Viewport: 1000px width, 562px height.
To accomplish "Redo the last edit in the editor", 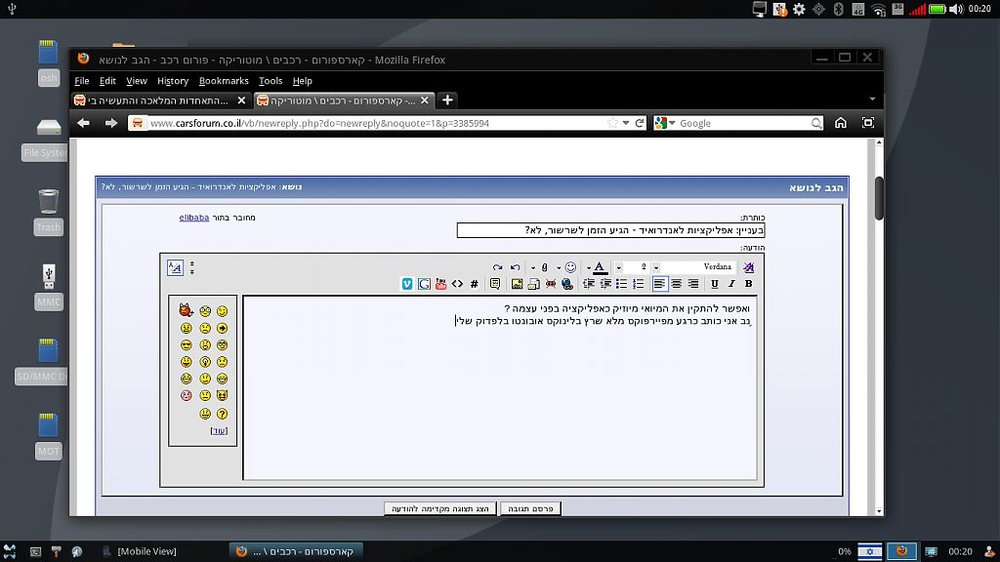I will (x=497, y=267).
